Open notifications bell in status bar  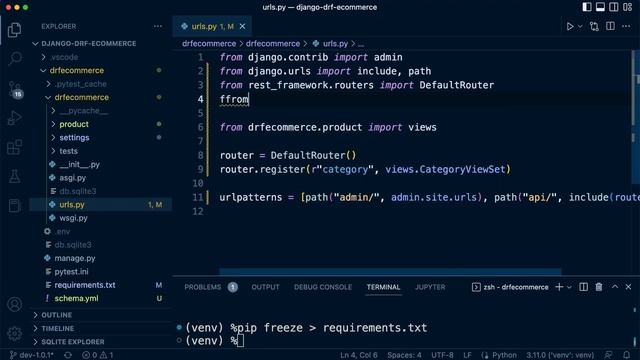tap(627, 355)
